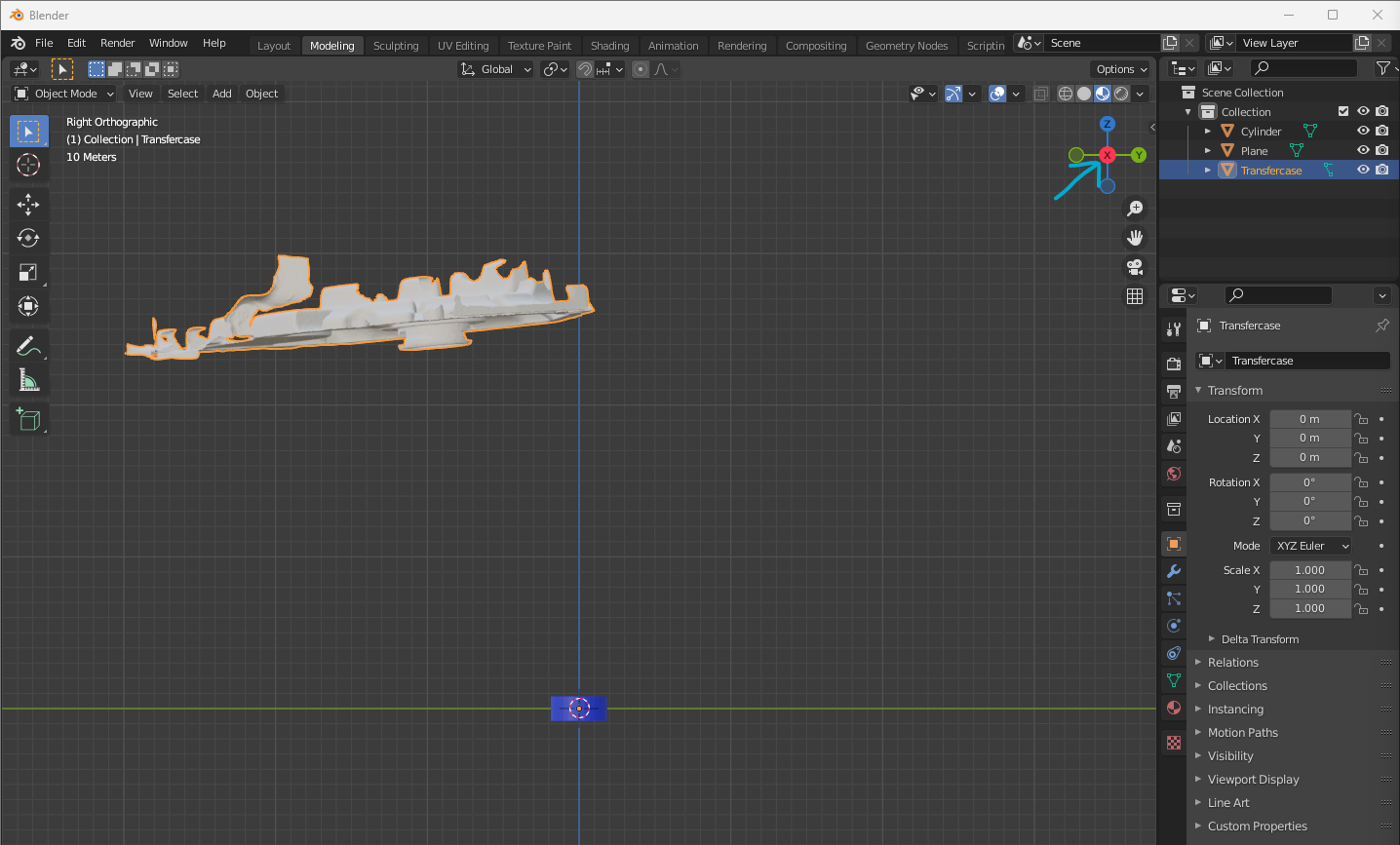1400x845 pixels.
Task: Expand the Relations panel
Action: click(1232, 663)
